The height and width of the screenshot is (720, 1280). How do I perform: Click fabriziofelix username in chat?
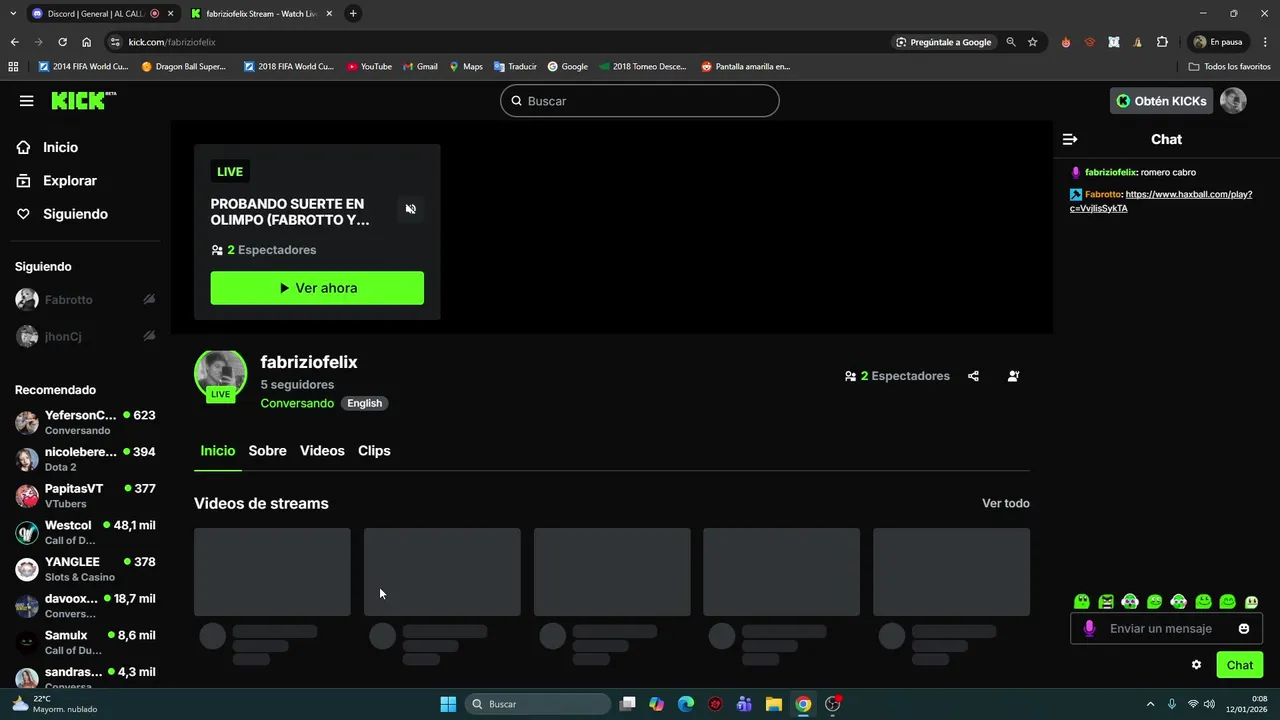[x=1110, y=172]
